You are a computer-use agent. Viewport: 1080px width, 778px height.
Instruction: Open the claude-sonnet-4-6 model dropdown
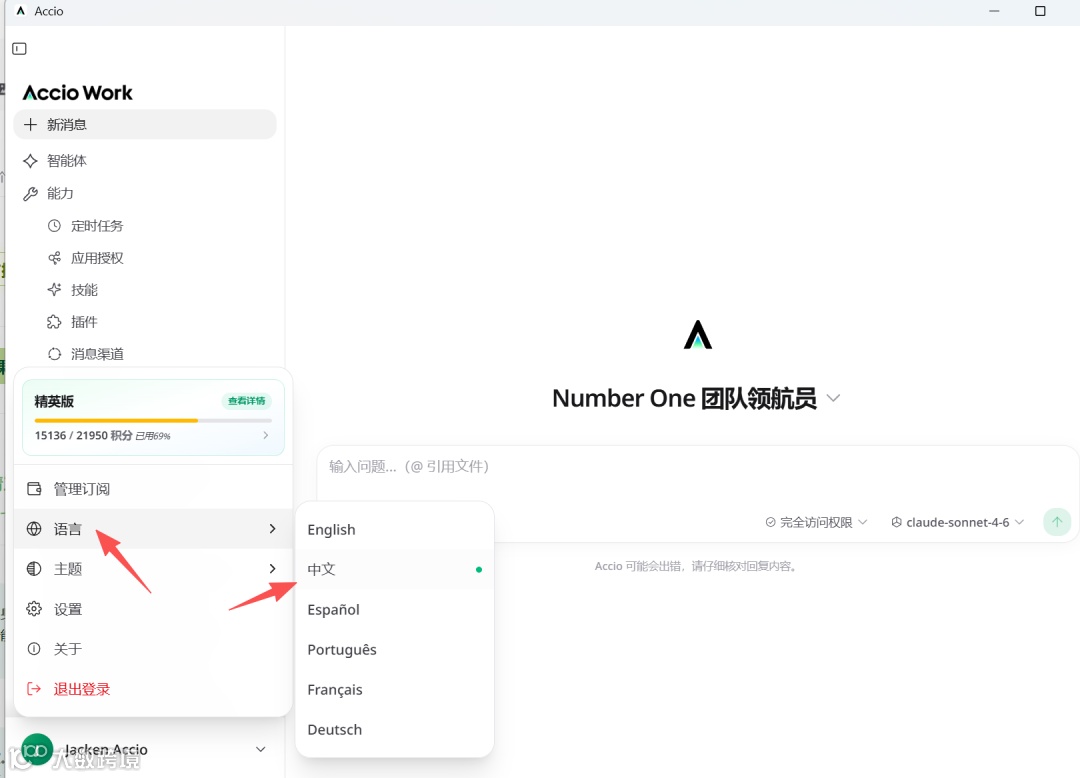957,523
